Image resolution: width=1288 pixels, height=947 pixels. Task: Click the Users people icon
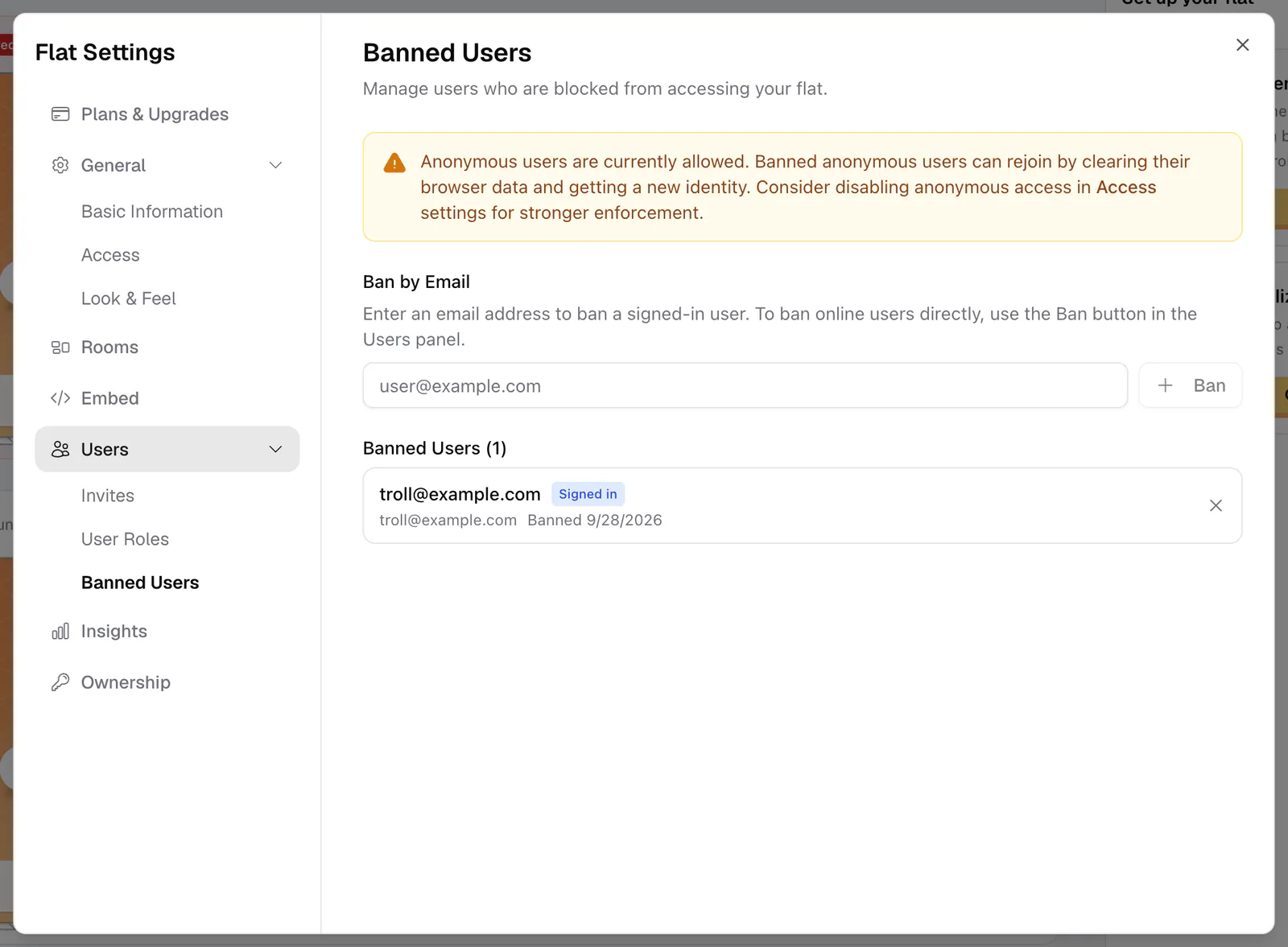(x=60, y=449)
